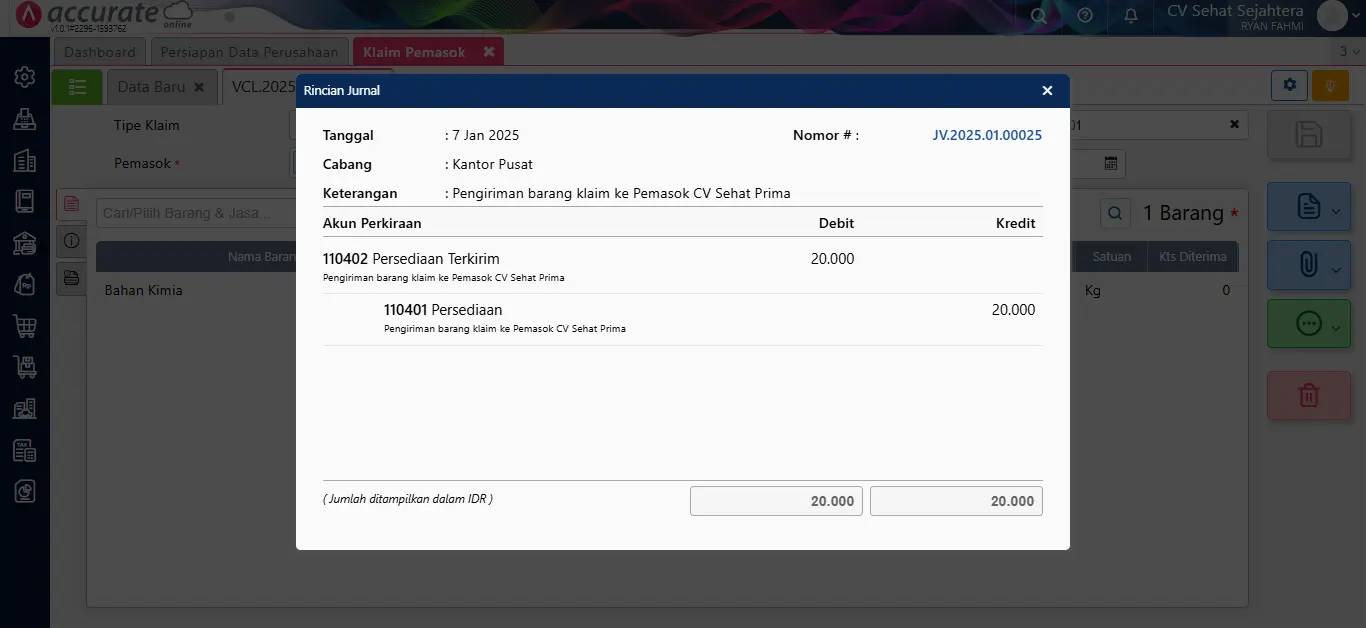The image size is (1366, 628).
Task: Open the general ledger book sidebar icon
Action: point(25,201)
